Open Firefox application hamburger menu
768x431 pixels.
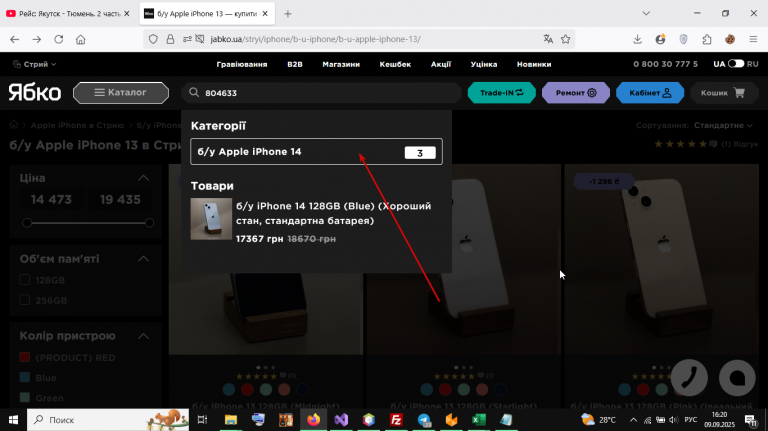point(753,39)
